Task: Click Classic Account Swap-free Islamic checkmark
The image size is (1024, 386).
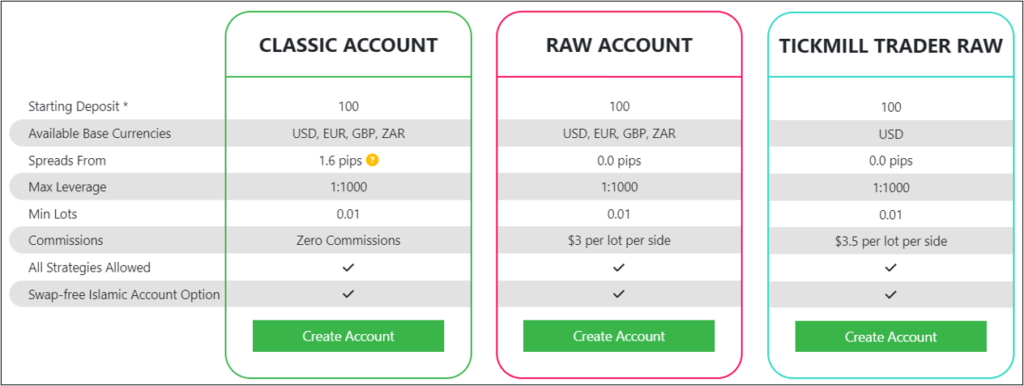Action: click(x=348, y=294)
